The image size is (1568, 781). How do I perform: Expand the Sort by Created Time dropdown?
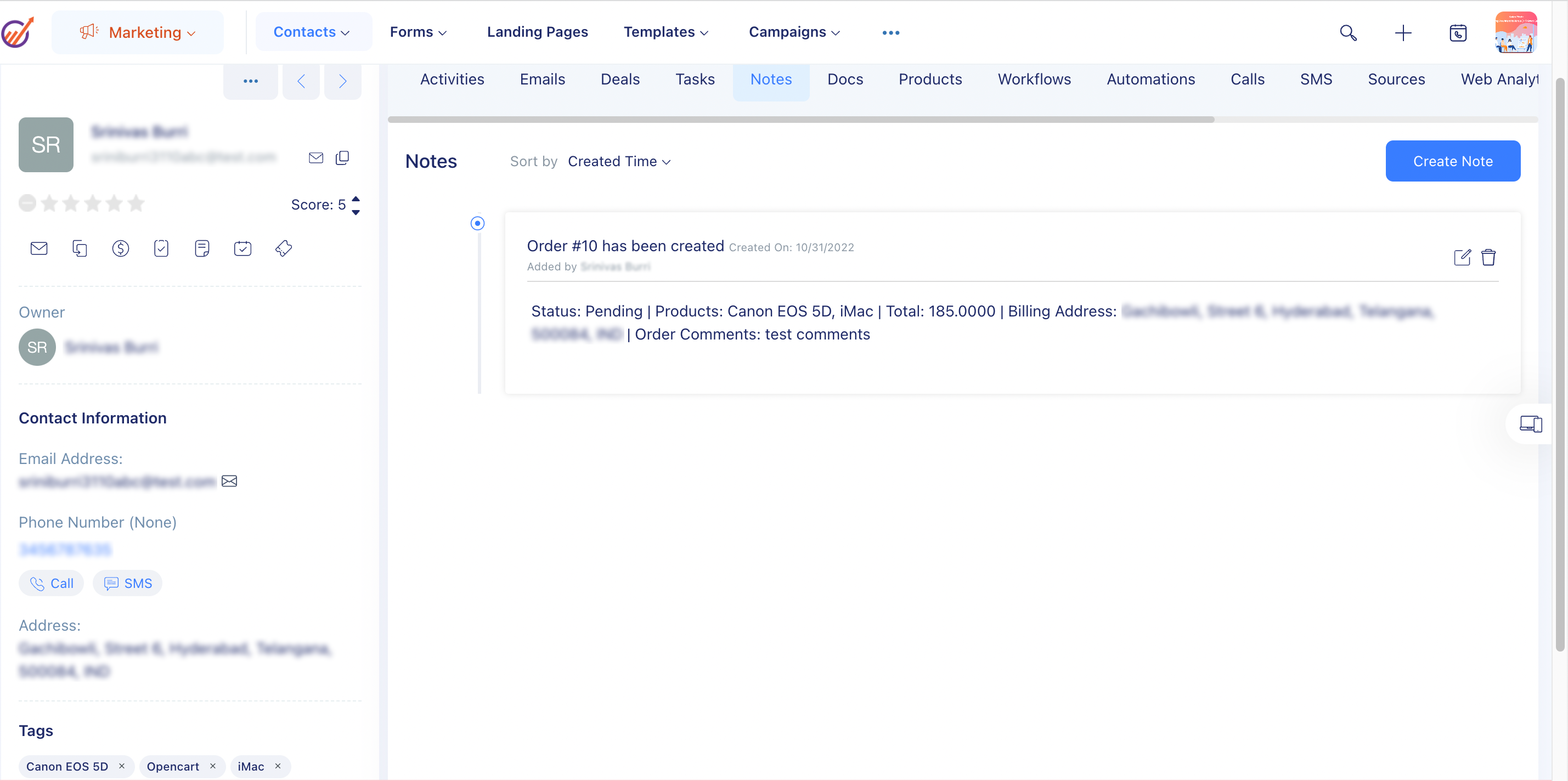coord(619,161)
